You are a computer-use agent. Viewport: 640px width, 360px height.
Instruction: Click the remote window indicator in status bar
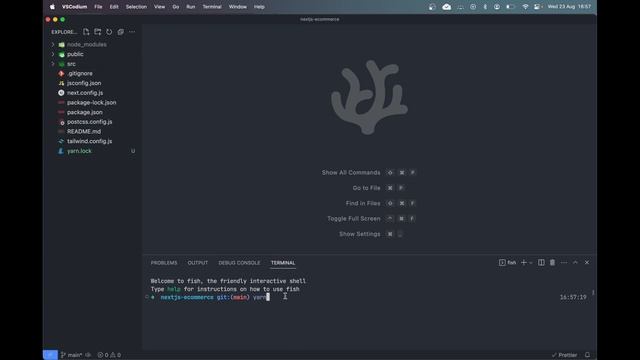tap(50, 355)
